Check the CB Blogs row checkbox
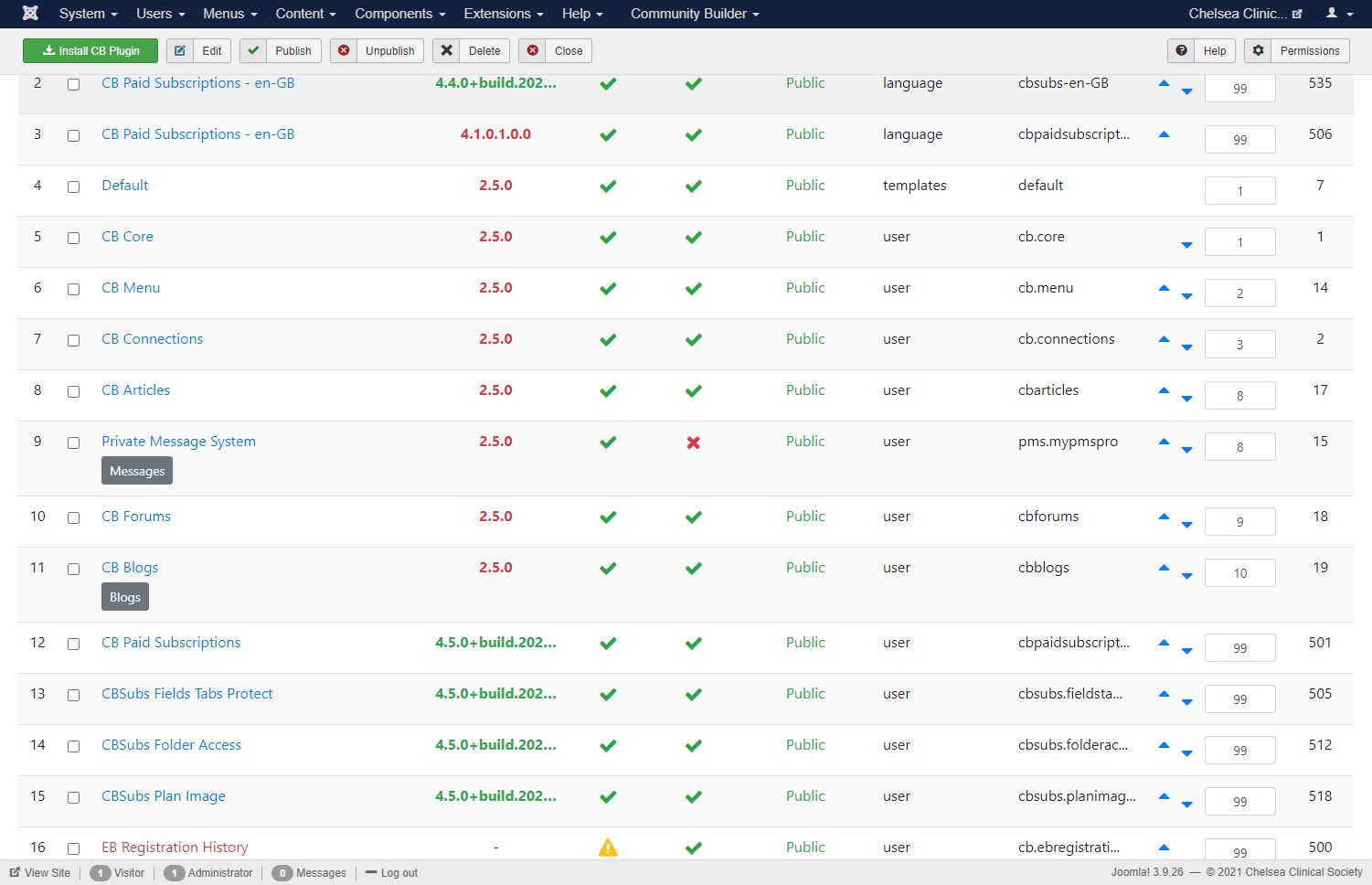The height and width of the screenshot is (885, 1372). coord(73,569)
